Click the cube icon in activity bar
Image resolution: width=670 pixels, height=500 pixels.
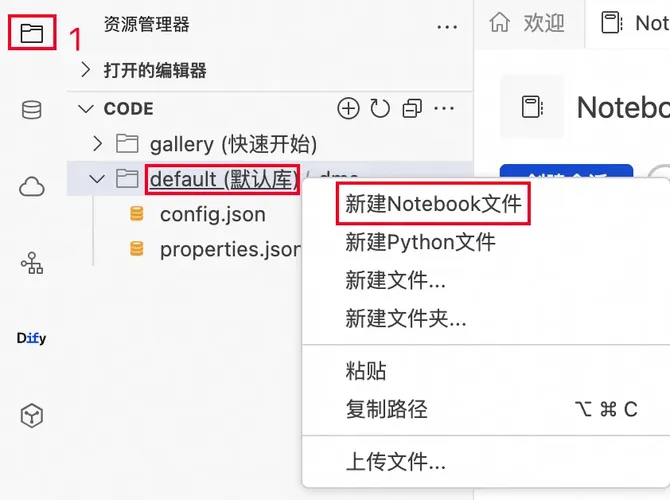point(32,416)
